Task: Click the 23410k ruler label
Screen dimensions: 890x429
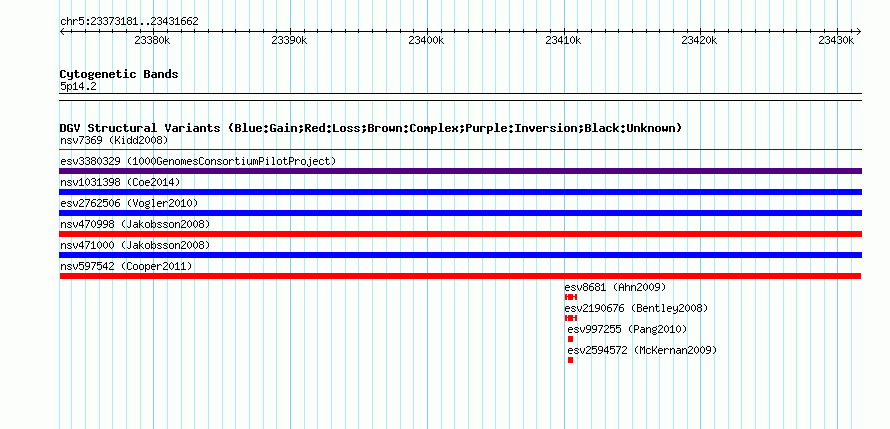Action: [563, 40]
